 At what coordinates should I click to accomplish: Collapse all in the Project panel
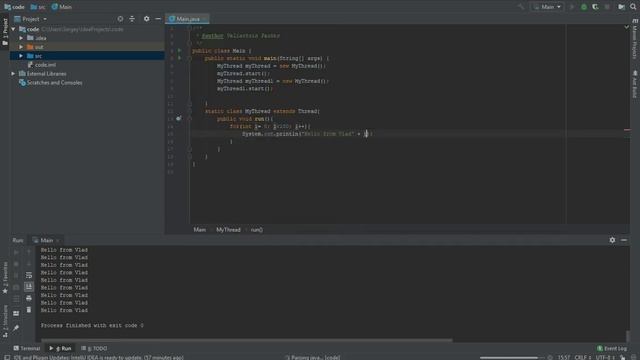[132, 19]
